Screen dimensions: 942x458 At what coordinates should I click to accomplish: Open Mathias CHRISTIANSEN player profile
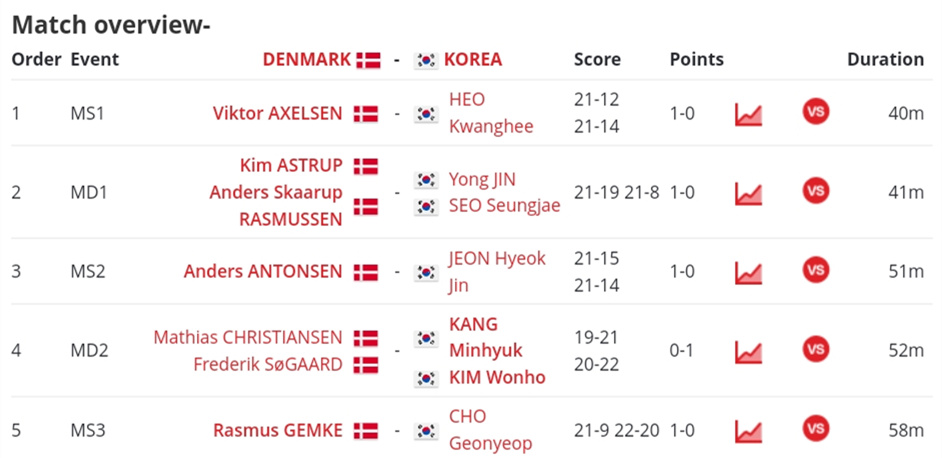(248, 337)
